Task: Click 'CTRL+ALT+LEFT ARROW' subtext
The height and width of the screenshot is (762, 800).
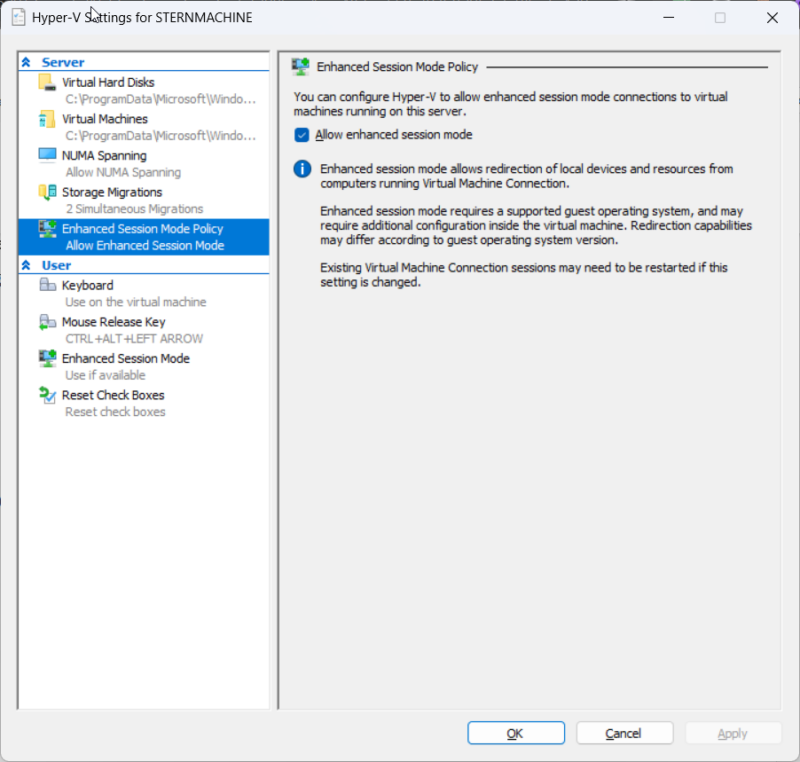Action: [x=134, y=339]
